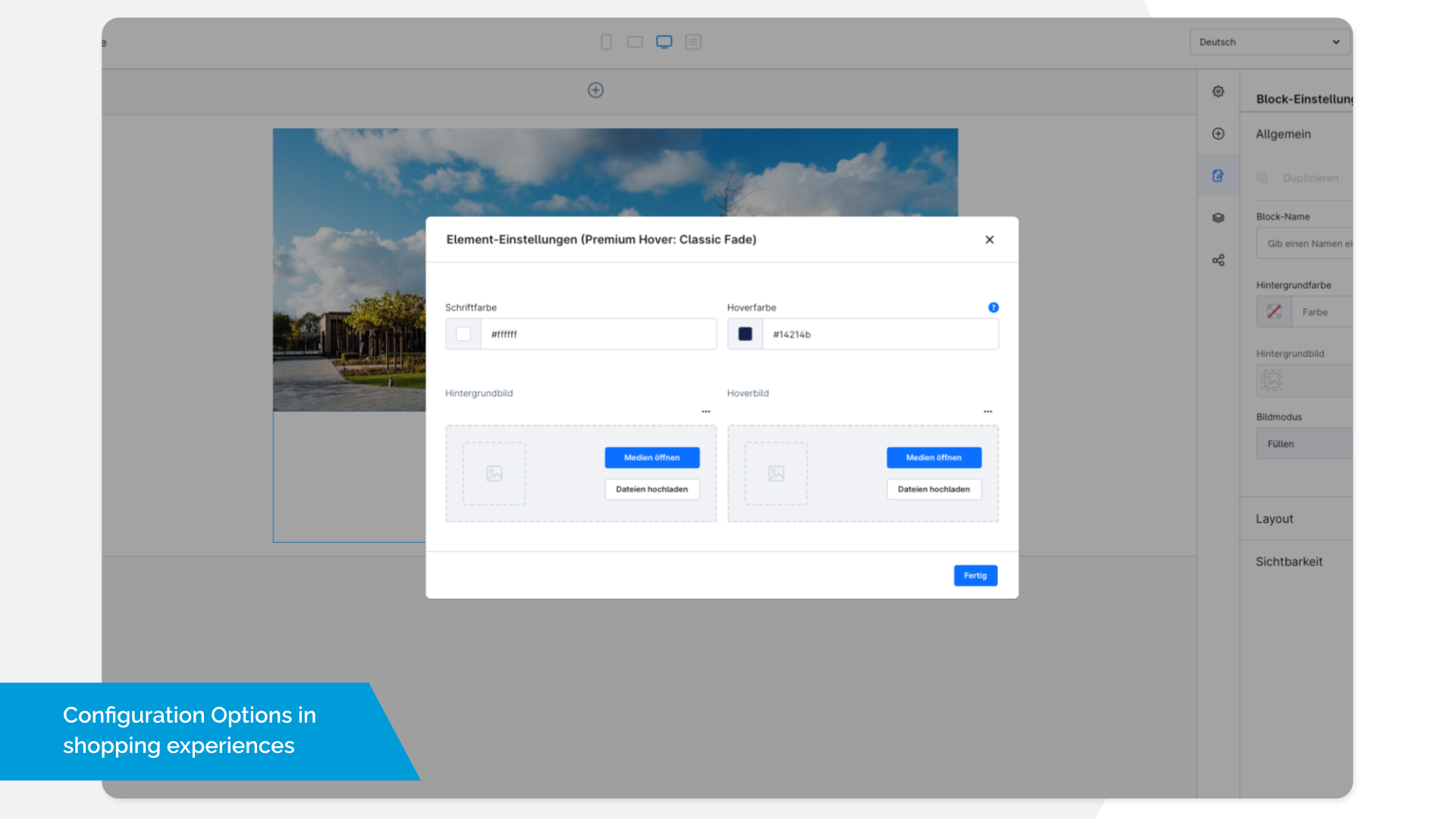The width and height of the screenshot is (1456, 819).
Task: Click Dateien hochladen under Hoverbild
Action: 934,489
